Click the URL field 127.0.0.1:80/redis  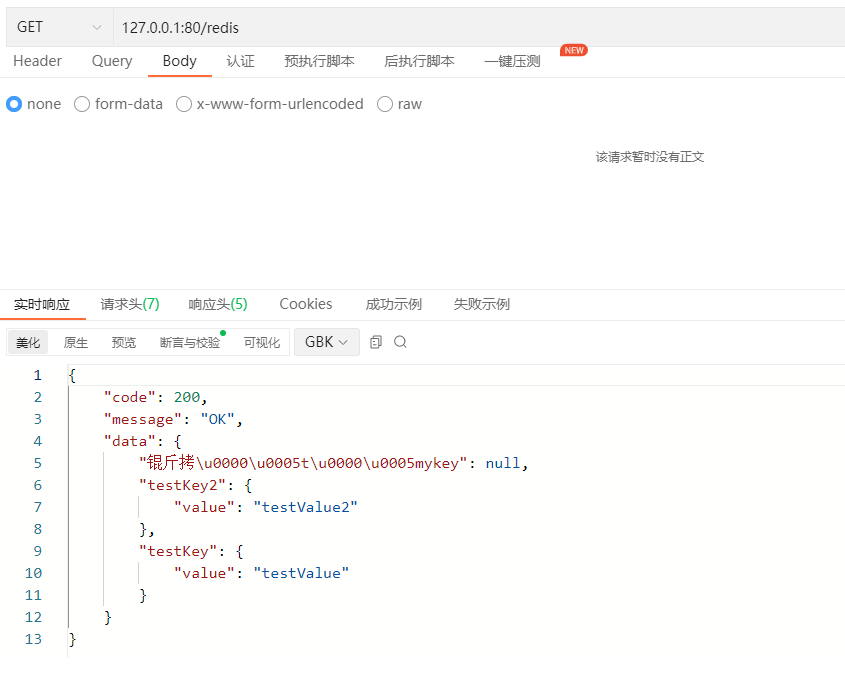coord(479,27)
